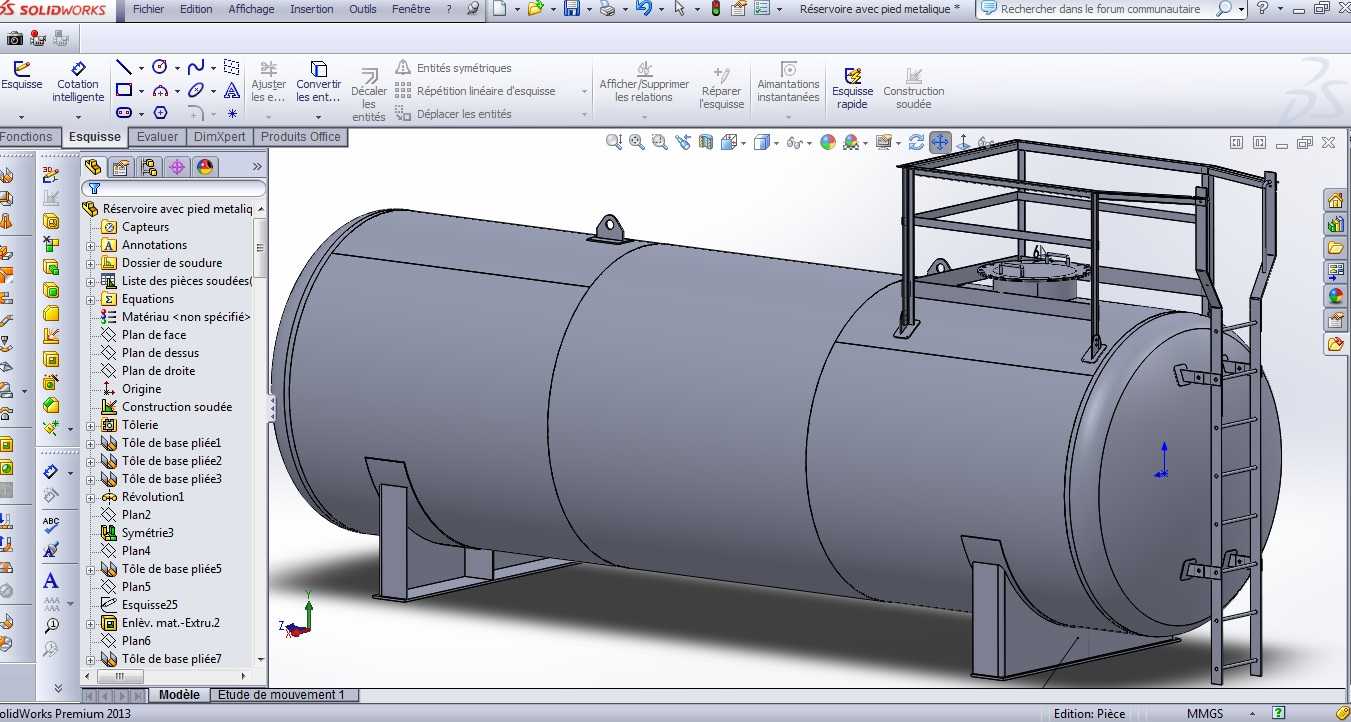Click the feature tree filter field
The height and width of the screenshot is (722, 1351).
click(x=173, y=188)
